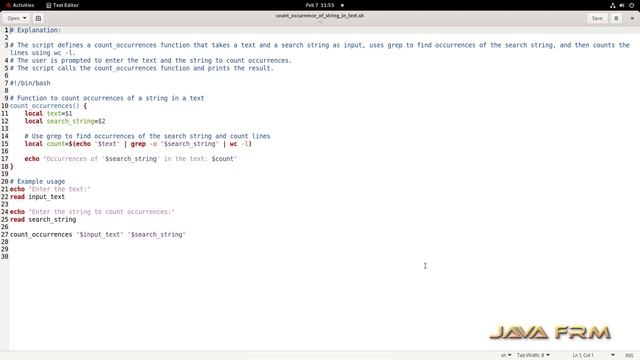The height and width of the screenshot is (360, 640).
Task: Open the Ln 1, Col 1 position dropdown
Action: [593, 355]
